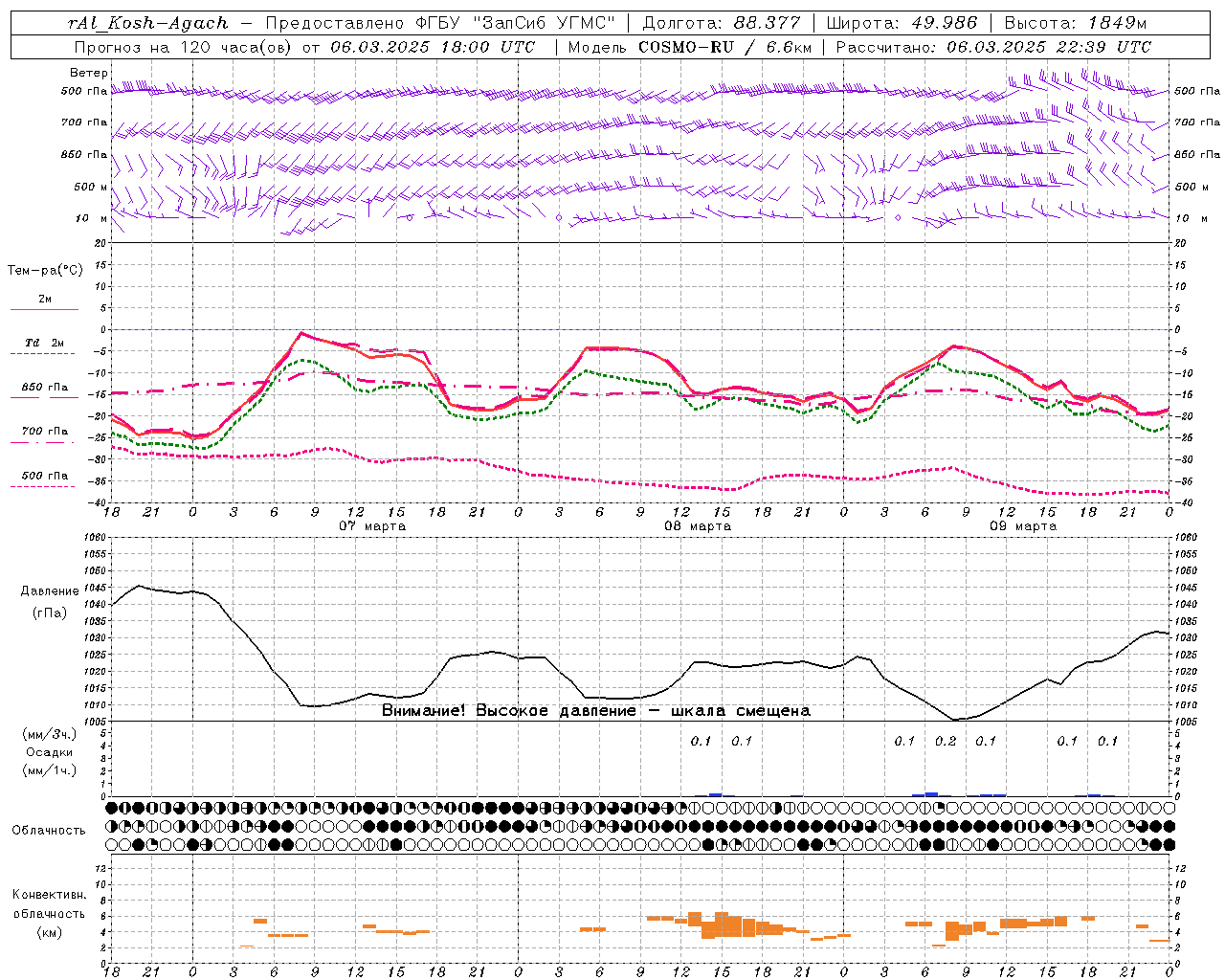Click the Облачность cloud cover label
Screen dimensions: 1225x980
point(49,831)
